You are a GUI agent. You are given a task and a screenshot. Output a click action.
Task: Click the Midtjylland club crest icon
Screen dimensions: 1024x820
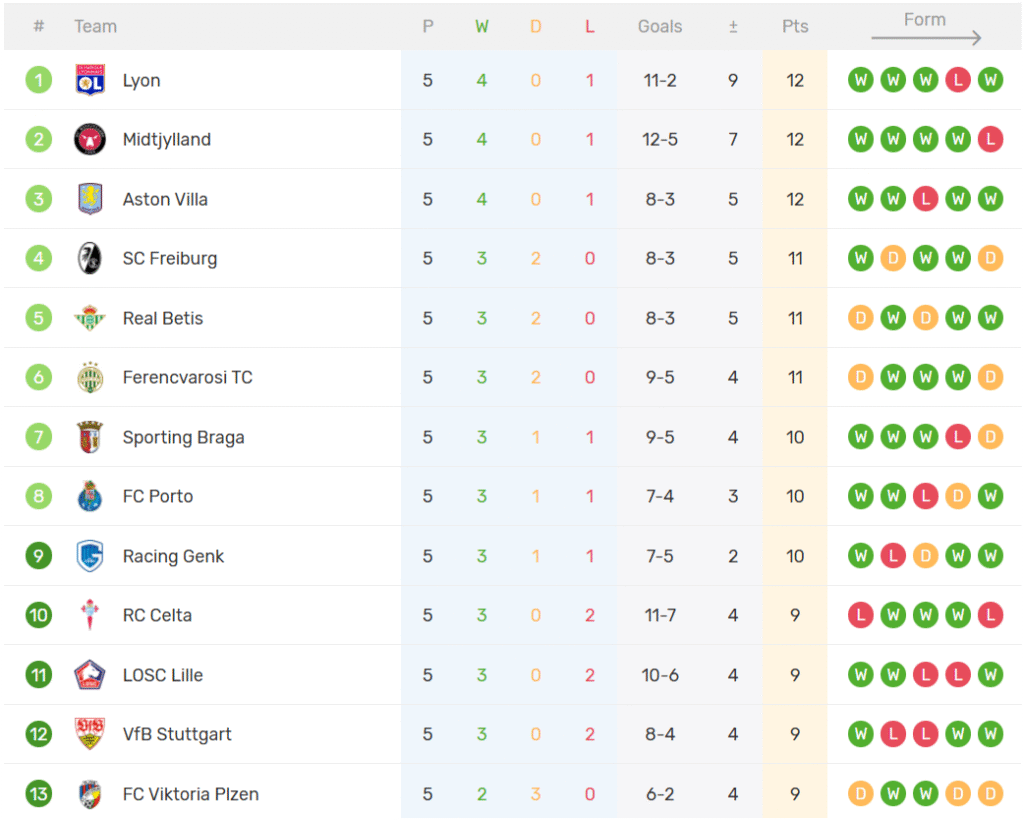pyautogui.click(x=90, y=139)
